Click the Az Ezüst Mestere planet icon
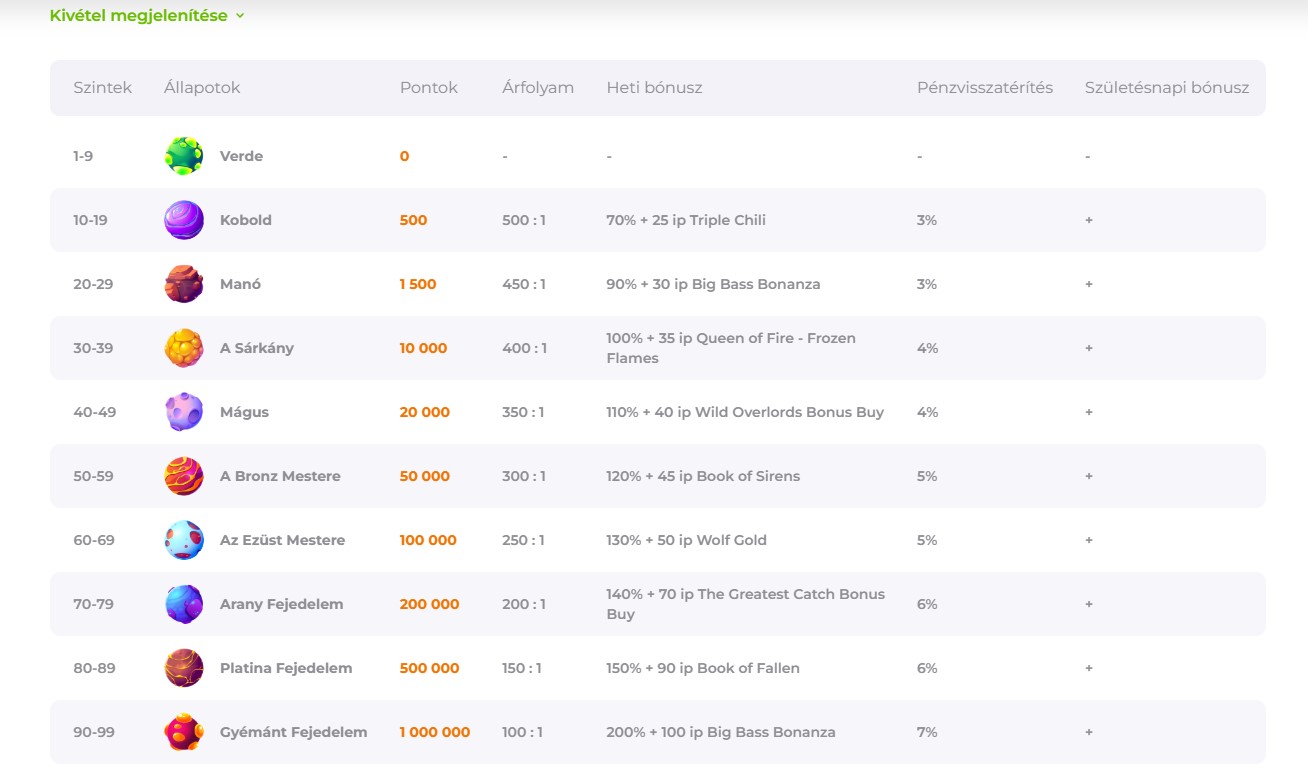1308x769 pixels. (x=184, y=540)
